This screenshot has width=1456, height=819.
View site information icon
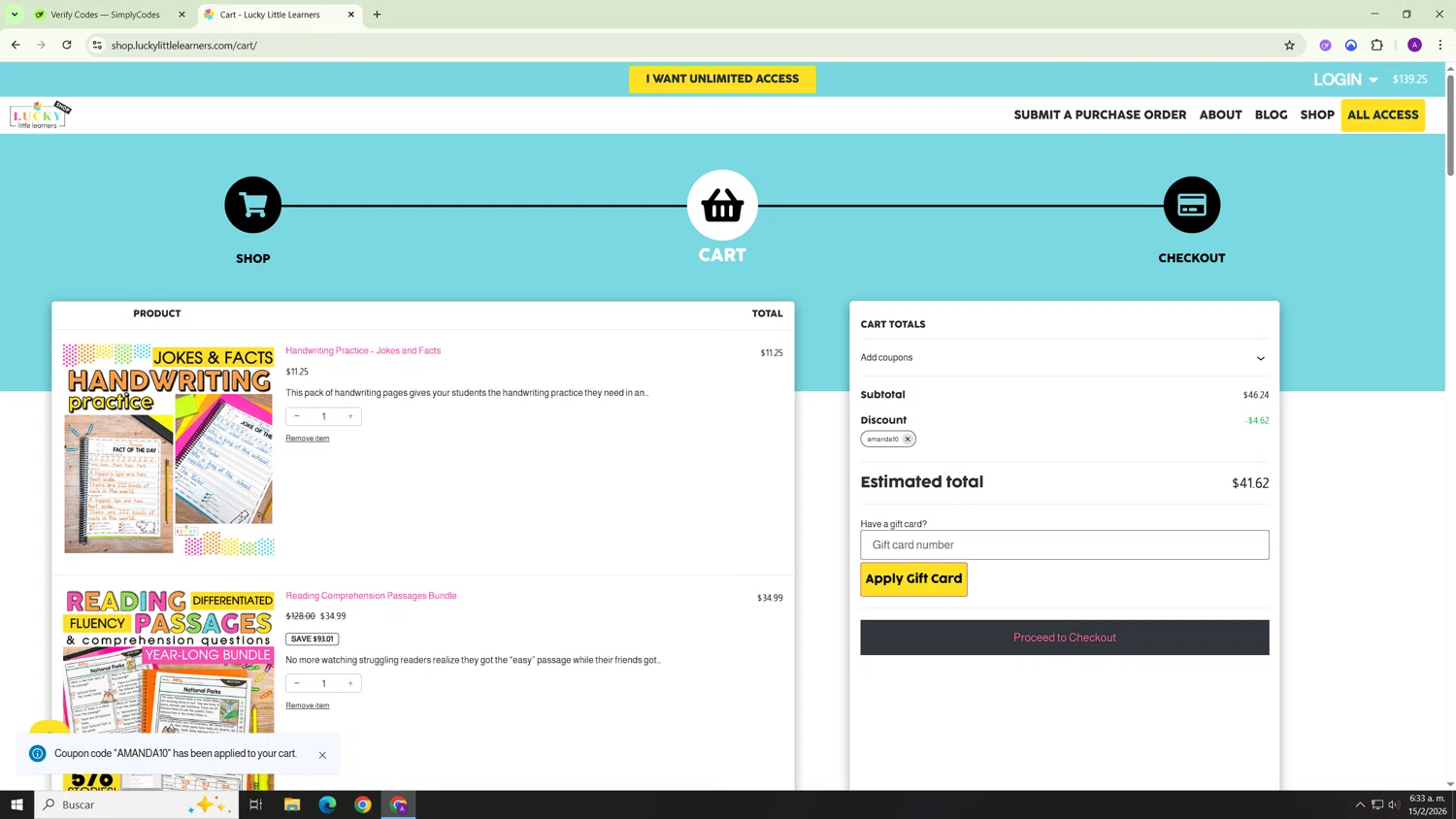click(97, 45)
